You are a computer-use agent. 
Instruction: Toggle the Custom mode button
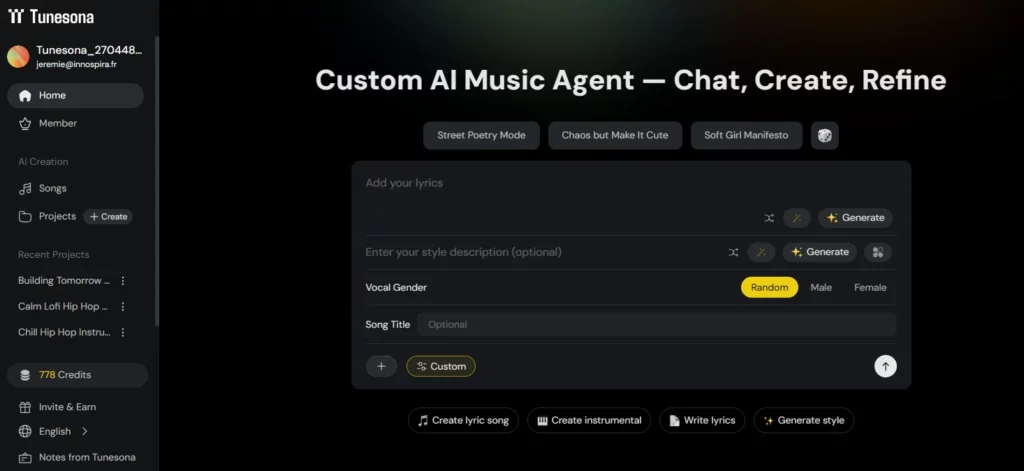point(441,366)
